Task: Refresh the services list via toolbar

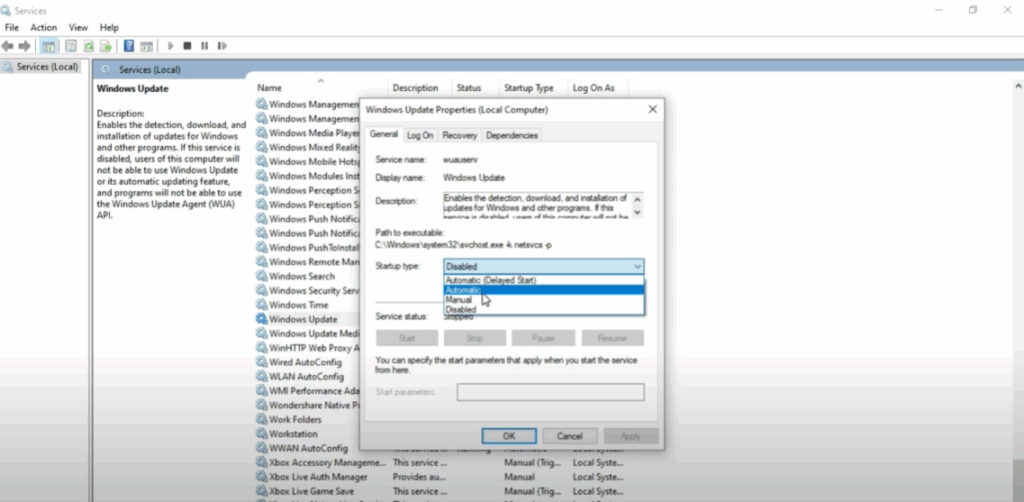Action: [x=88, y=46]
